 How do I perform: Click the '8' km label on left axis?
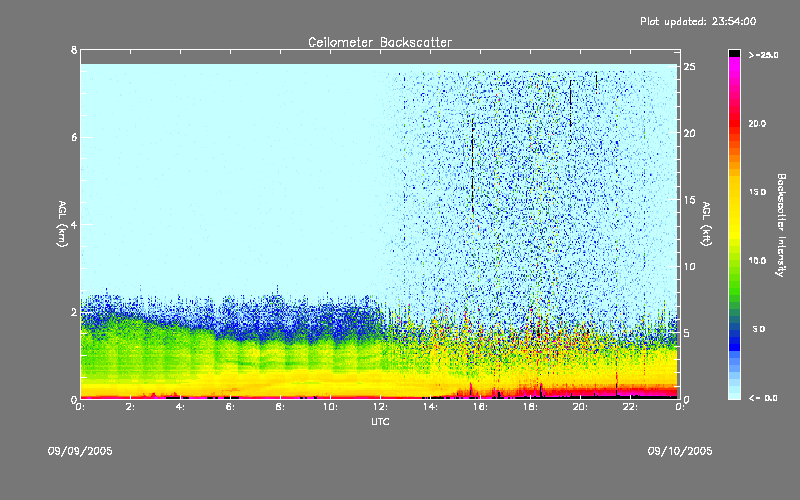(74, 50)
